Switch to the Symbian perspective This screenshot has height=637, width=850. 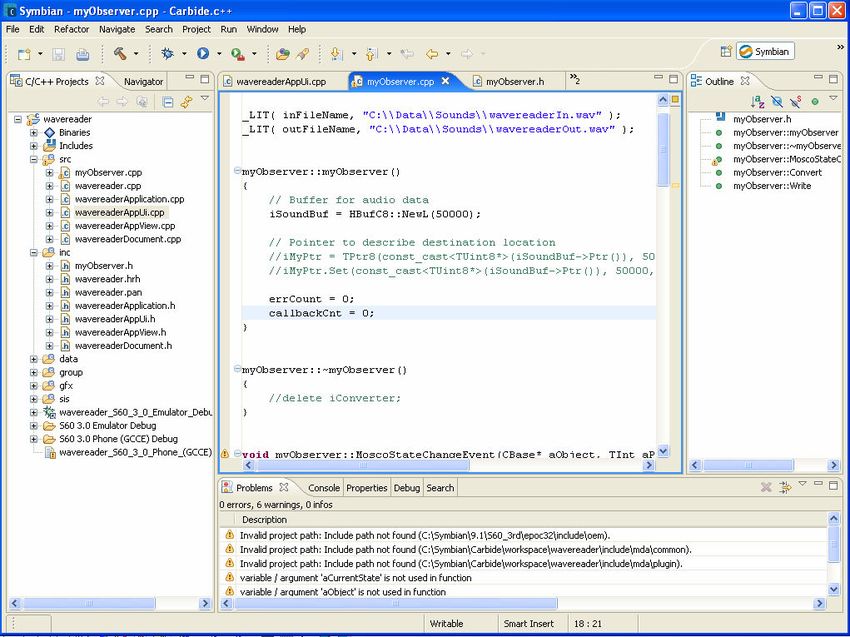point(765,52)
